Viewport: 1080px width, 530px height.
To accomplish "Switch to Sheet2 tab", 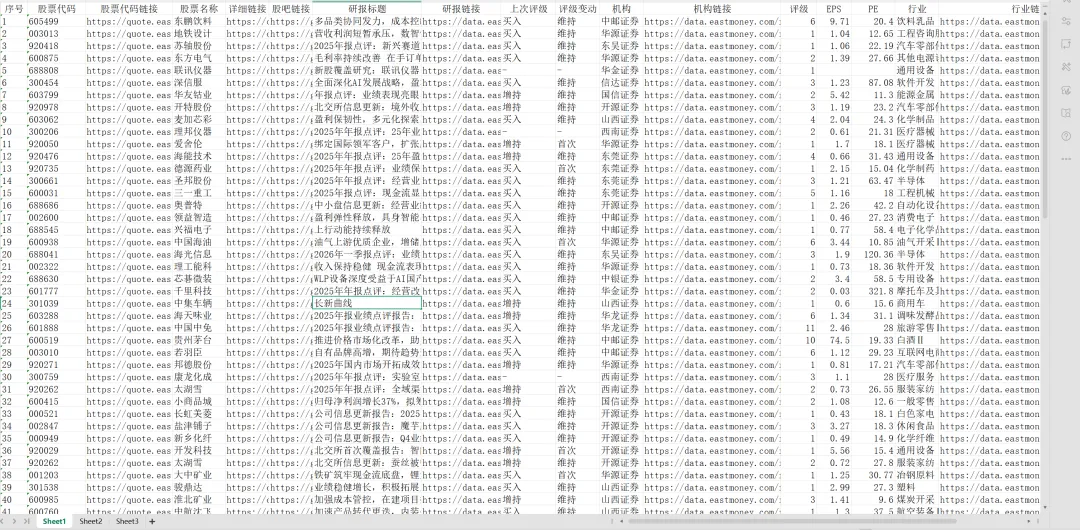I will [91, 522].
